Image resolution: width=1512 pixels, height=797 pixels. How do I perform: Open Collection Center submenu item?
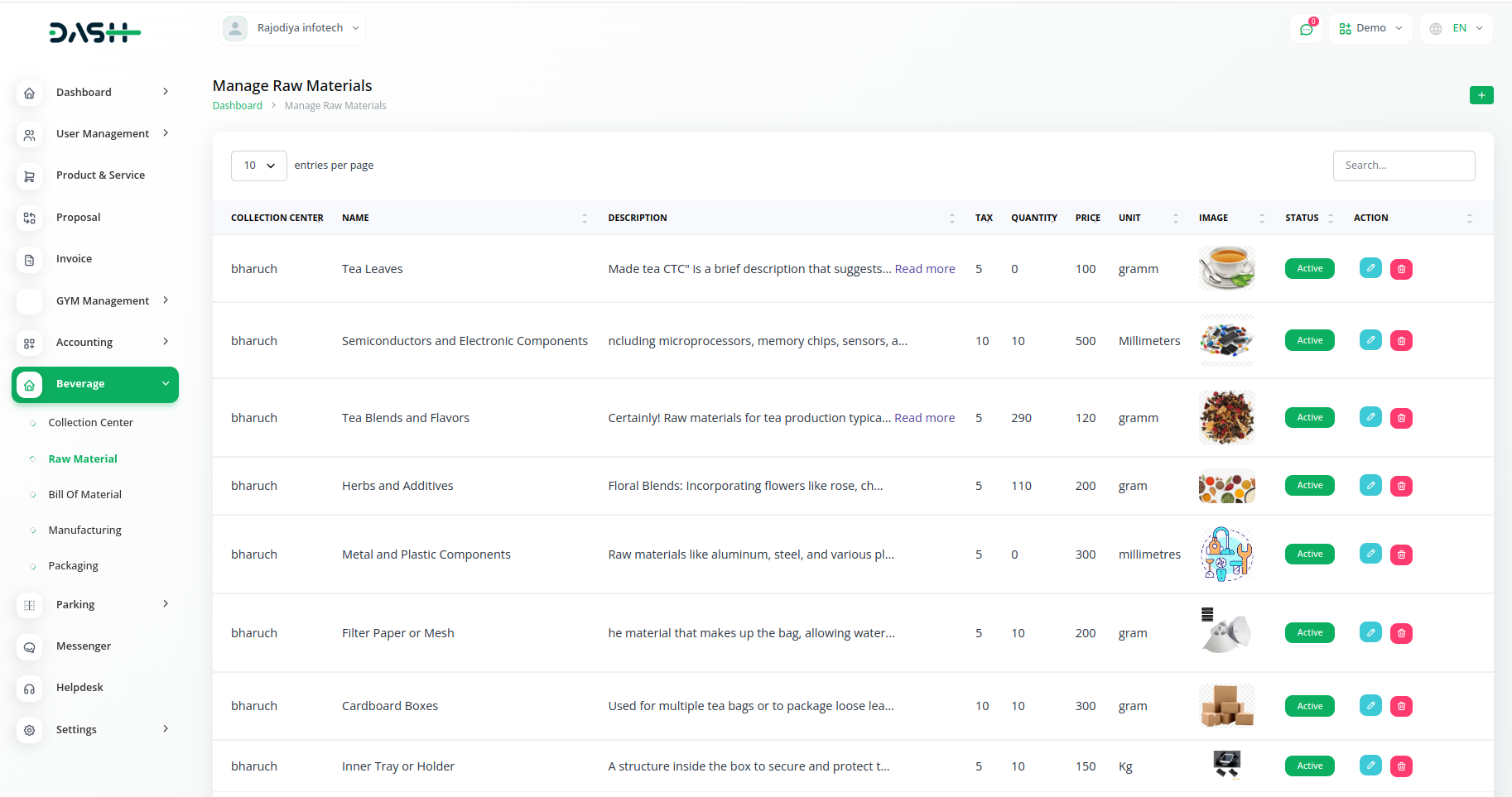click(90, 423)
